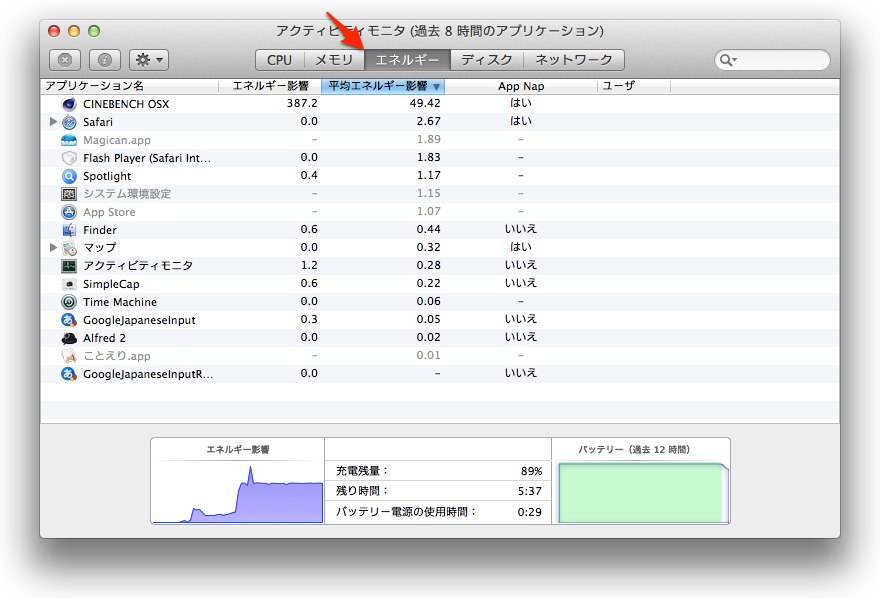880x598 pixels.
Task: Click the Time Machine icon
Action: click(x=69, y=302)
